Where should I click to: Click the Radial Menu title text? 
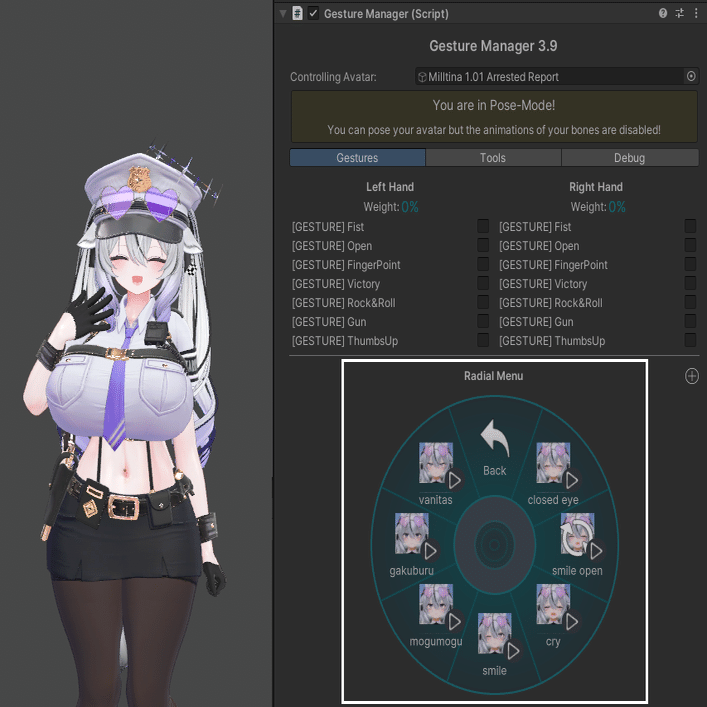(x=494, y=376)
